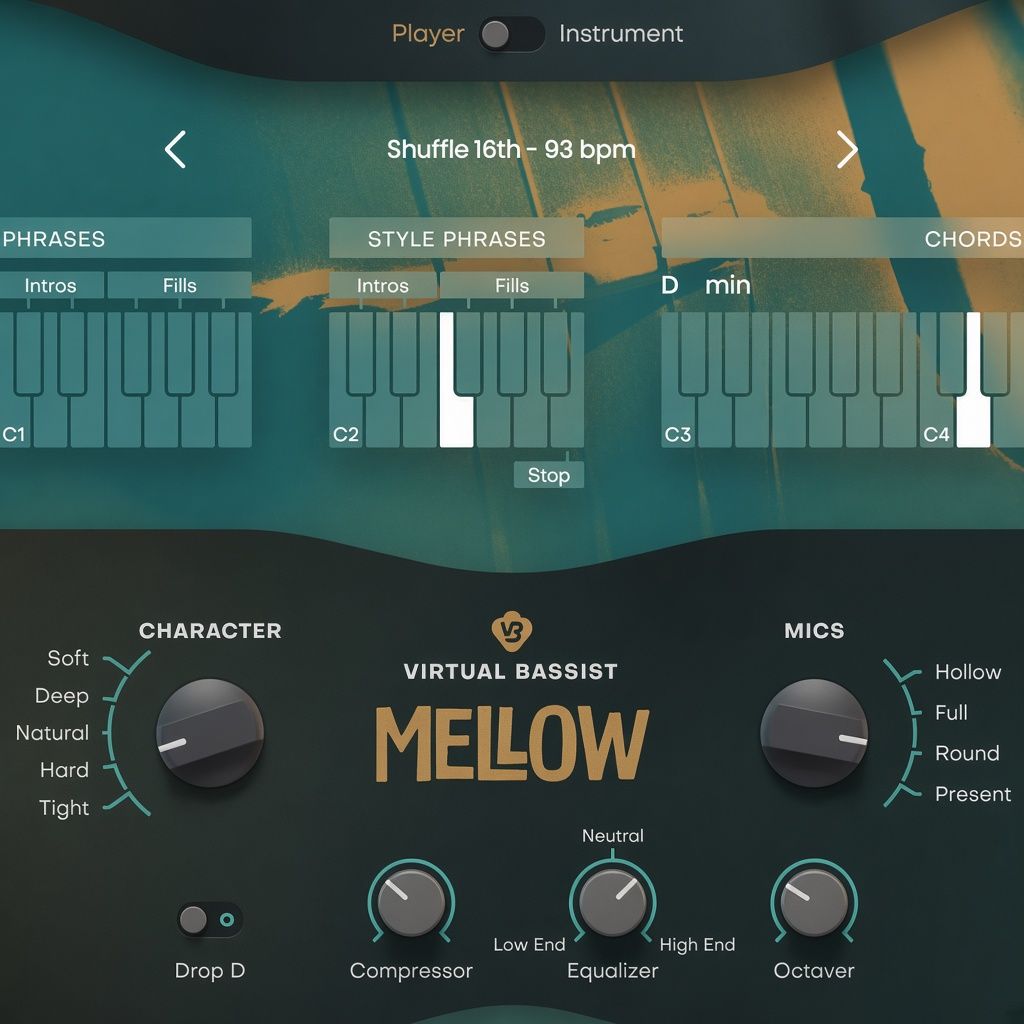
Task: Click the Equalizer knob
Action: pos(613,902)
